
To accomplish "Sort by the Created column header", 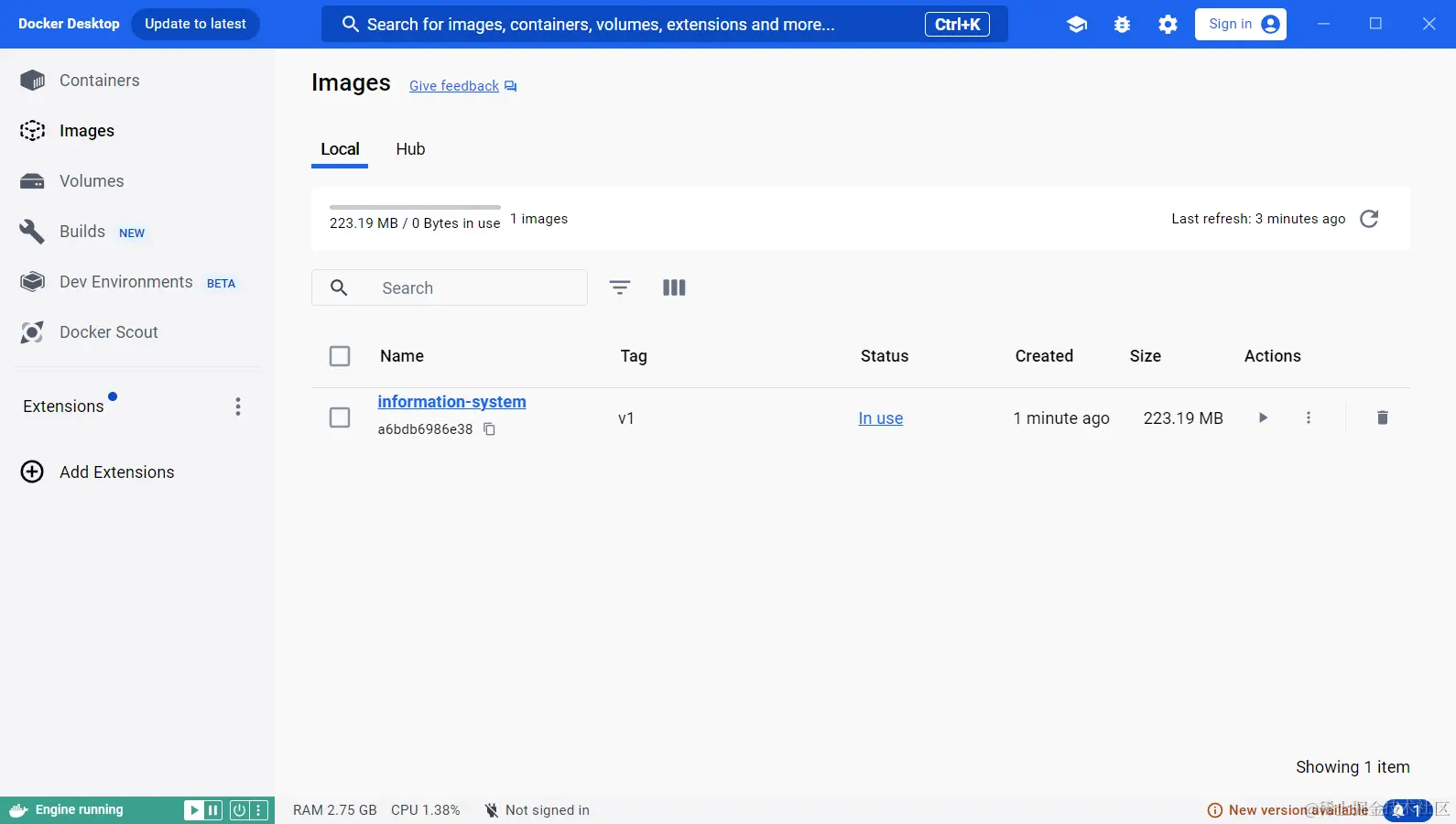I will click(1044, 356).
